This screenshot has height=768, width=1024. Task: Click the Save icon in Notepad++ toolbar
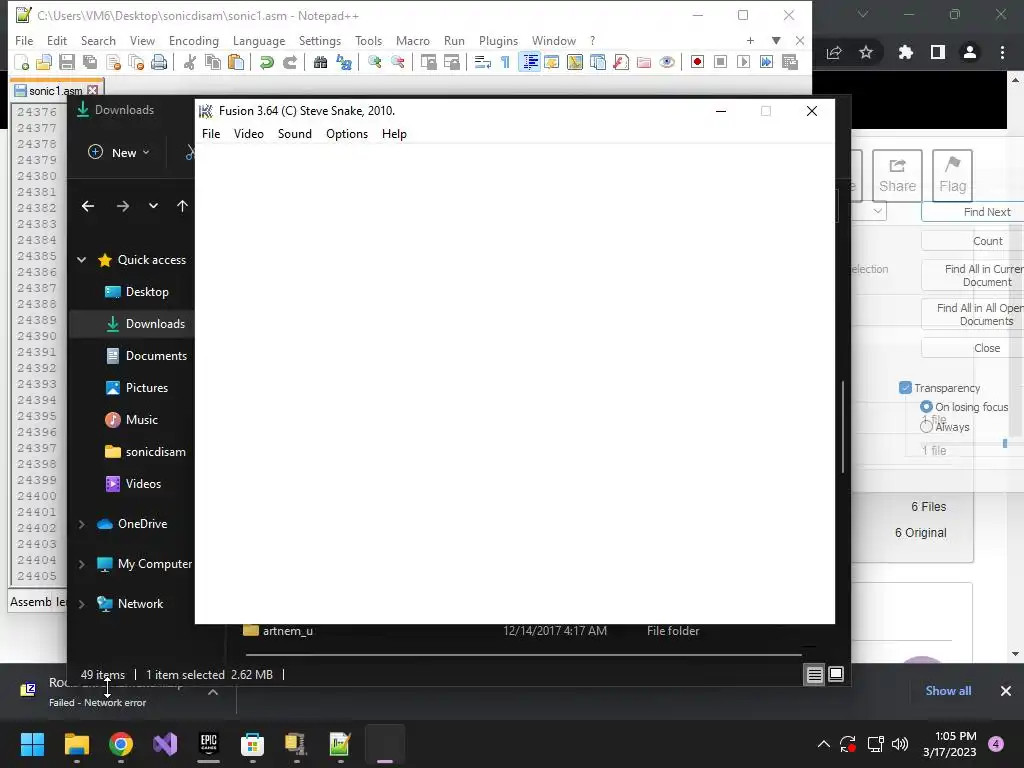pyautogui.click(x=67, y=62)
